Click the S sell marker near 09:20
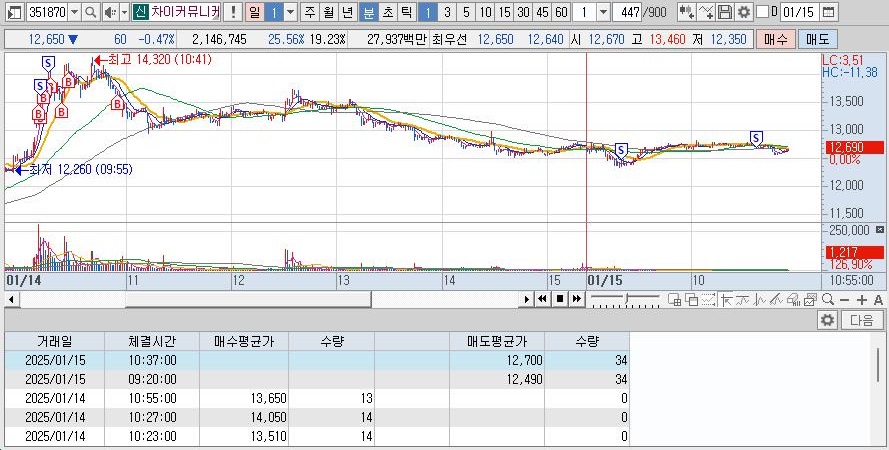 coord(621,151)
